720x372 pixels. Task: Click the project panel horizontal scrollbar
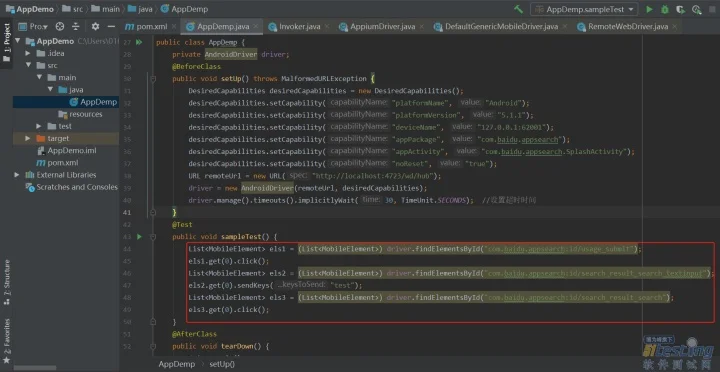coord(35,368)
